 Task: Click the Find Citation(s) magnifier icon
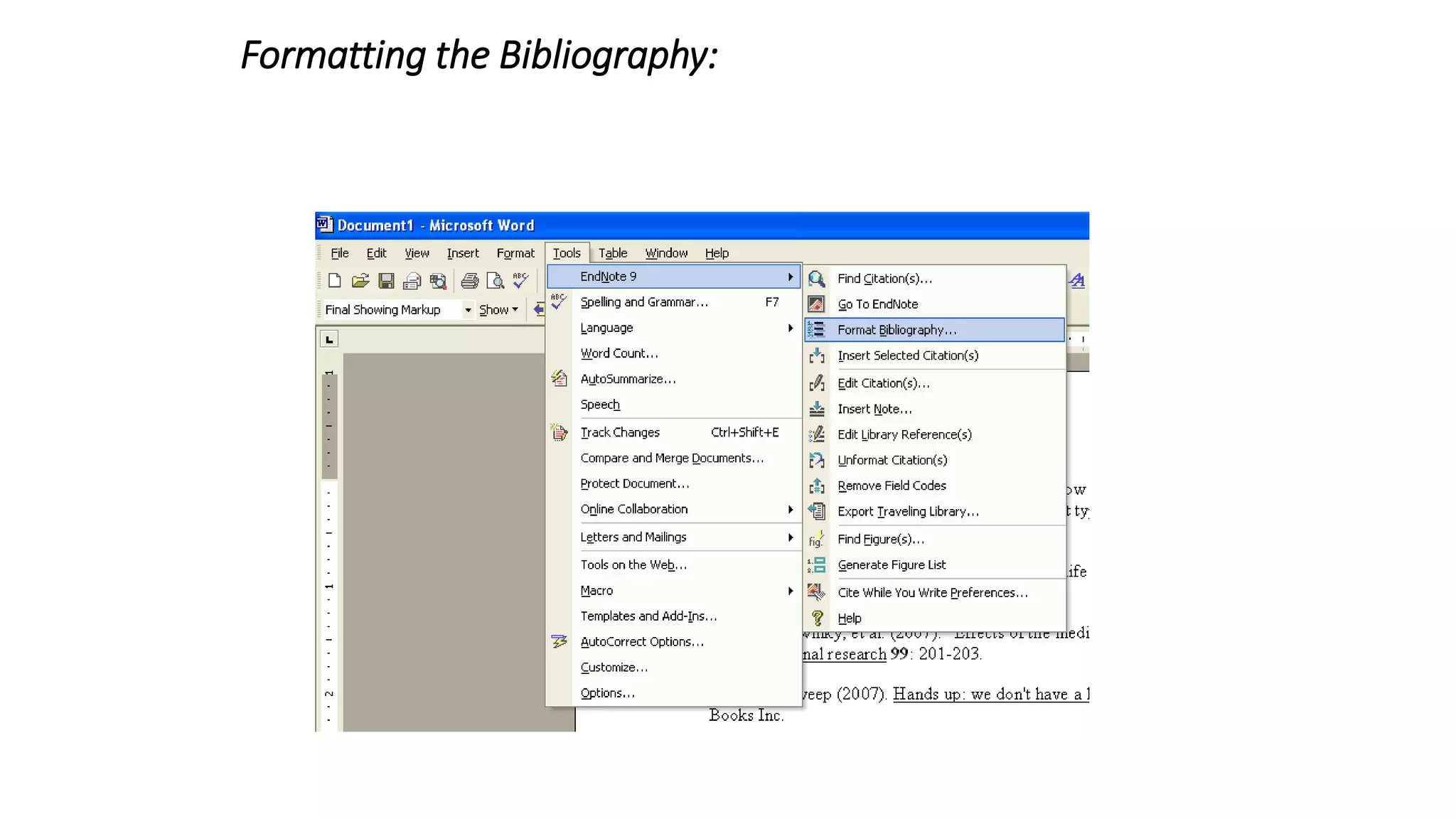[x=817, y=279]
